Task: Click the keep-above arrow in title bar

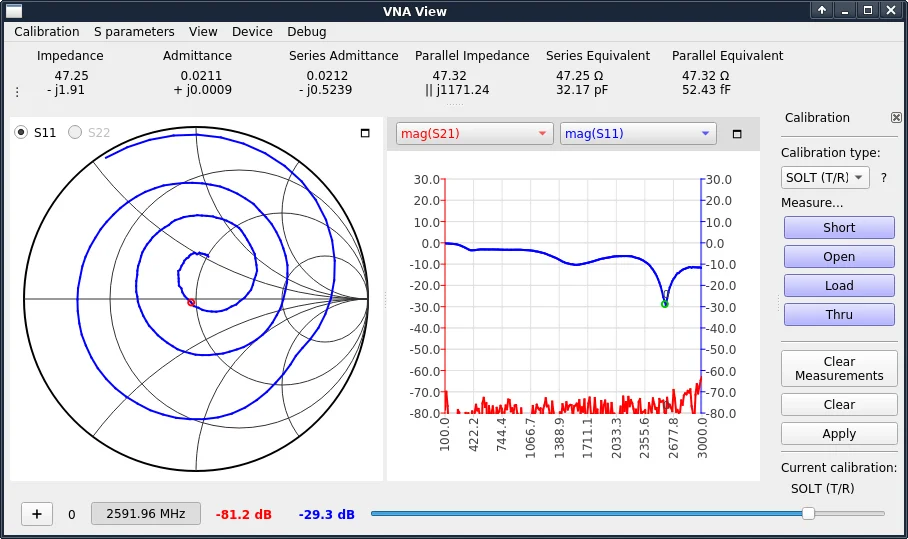Action: (x=822, y=11)
